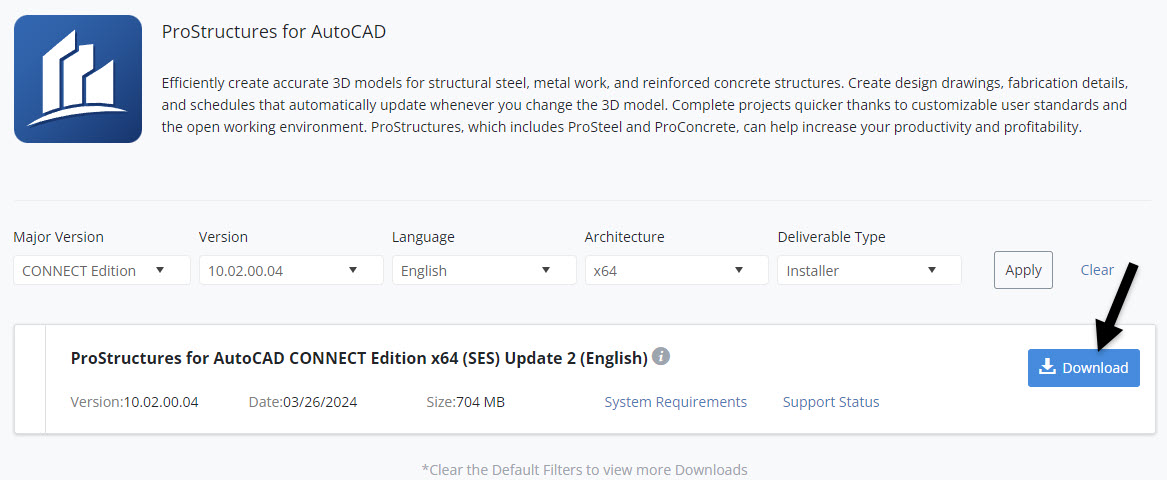View the Support Status link

tap(831, 402)
